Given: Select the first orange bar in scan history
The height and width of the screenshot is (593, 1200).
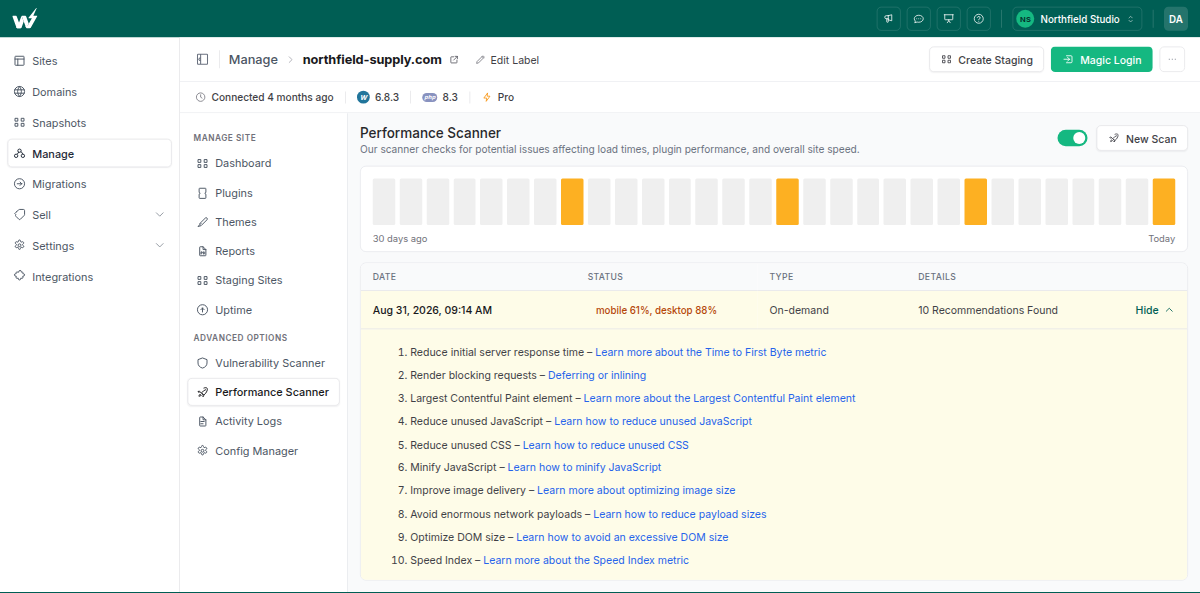Looking at the screenshot, I should (x=572, y=201).
